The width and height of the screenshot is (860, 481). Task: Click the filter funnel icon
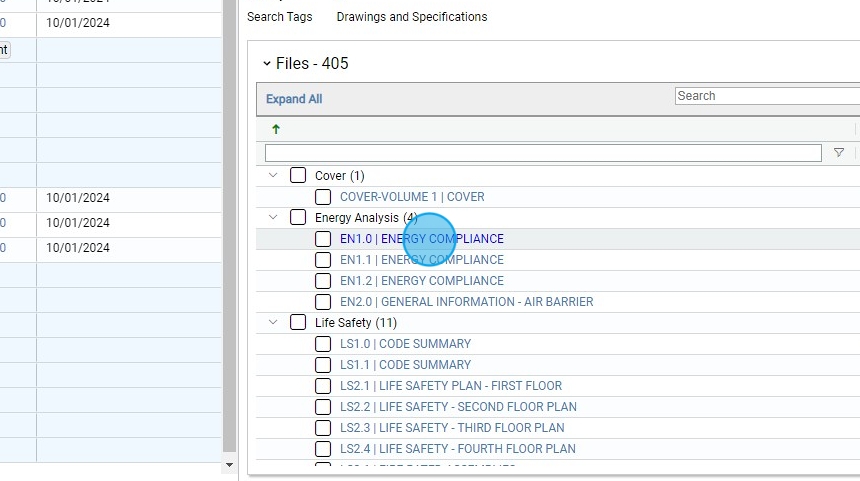point(839,153)
